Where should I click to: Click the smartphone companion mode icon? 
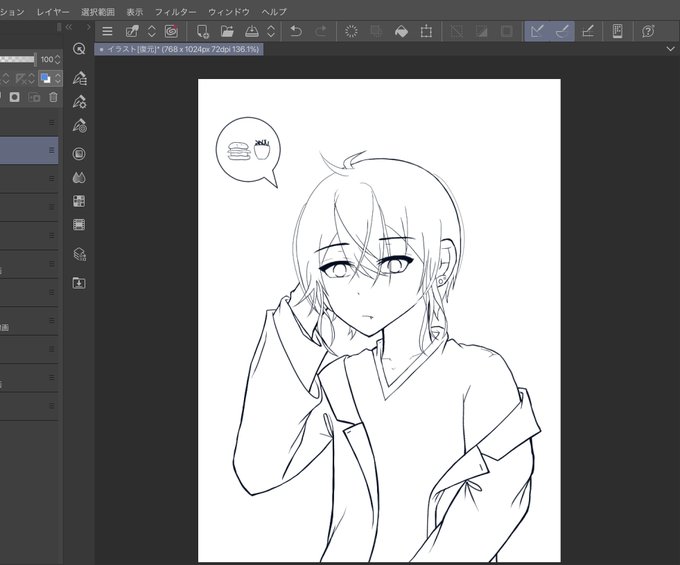point(618,31)
